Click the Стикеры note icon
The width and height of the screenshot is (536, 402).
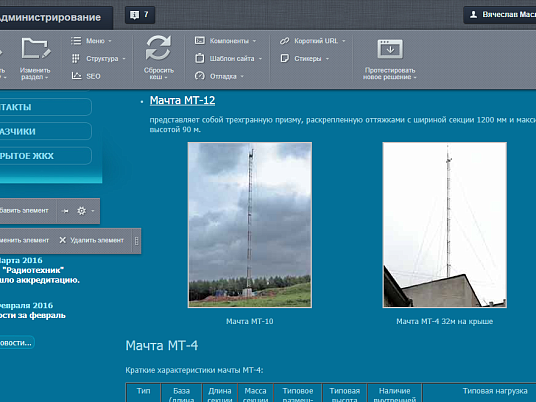[285, 58]
